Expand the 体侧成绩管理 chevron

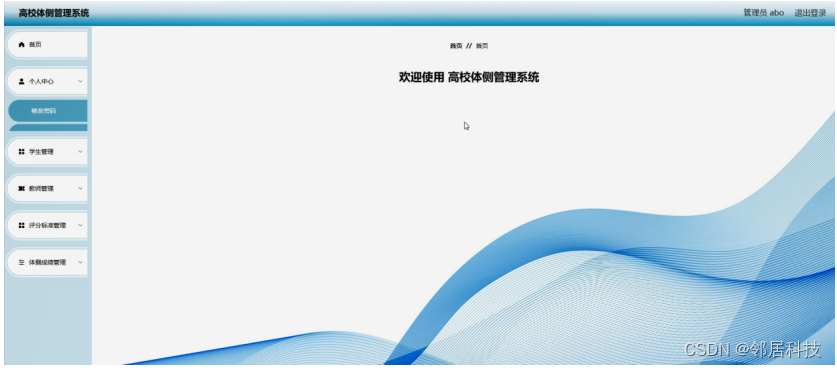(x=80, y=263)
